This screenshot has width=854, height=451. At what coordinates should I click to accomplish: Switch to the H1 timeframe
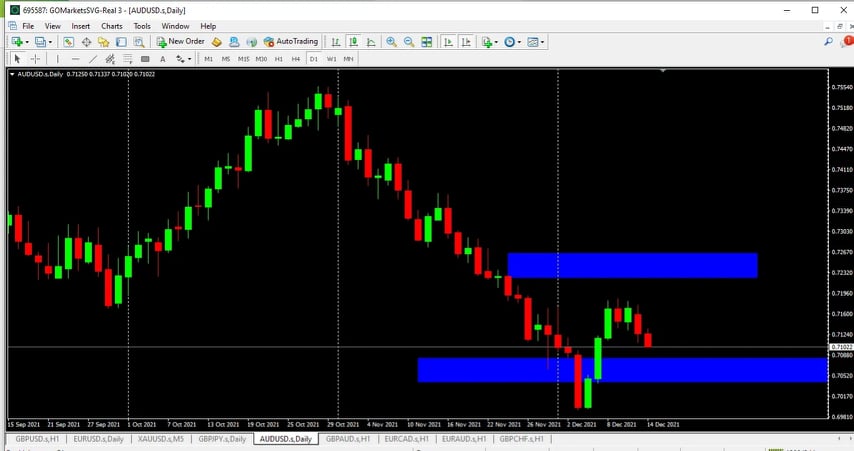point(278,59)
